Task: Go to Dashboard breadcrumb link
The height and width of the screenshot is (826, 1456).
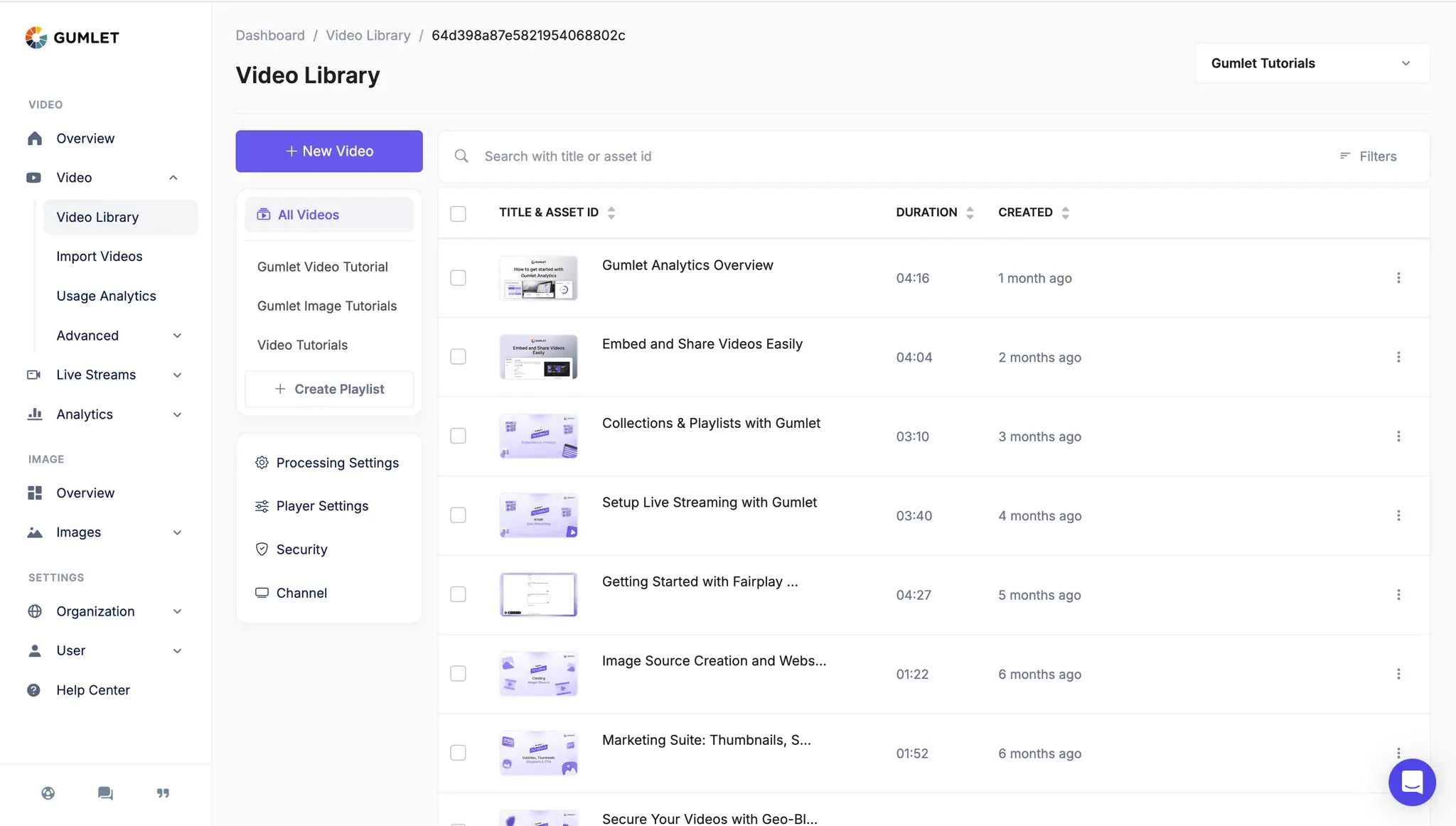Action: (270, 36)
